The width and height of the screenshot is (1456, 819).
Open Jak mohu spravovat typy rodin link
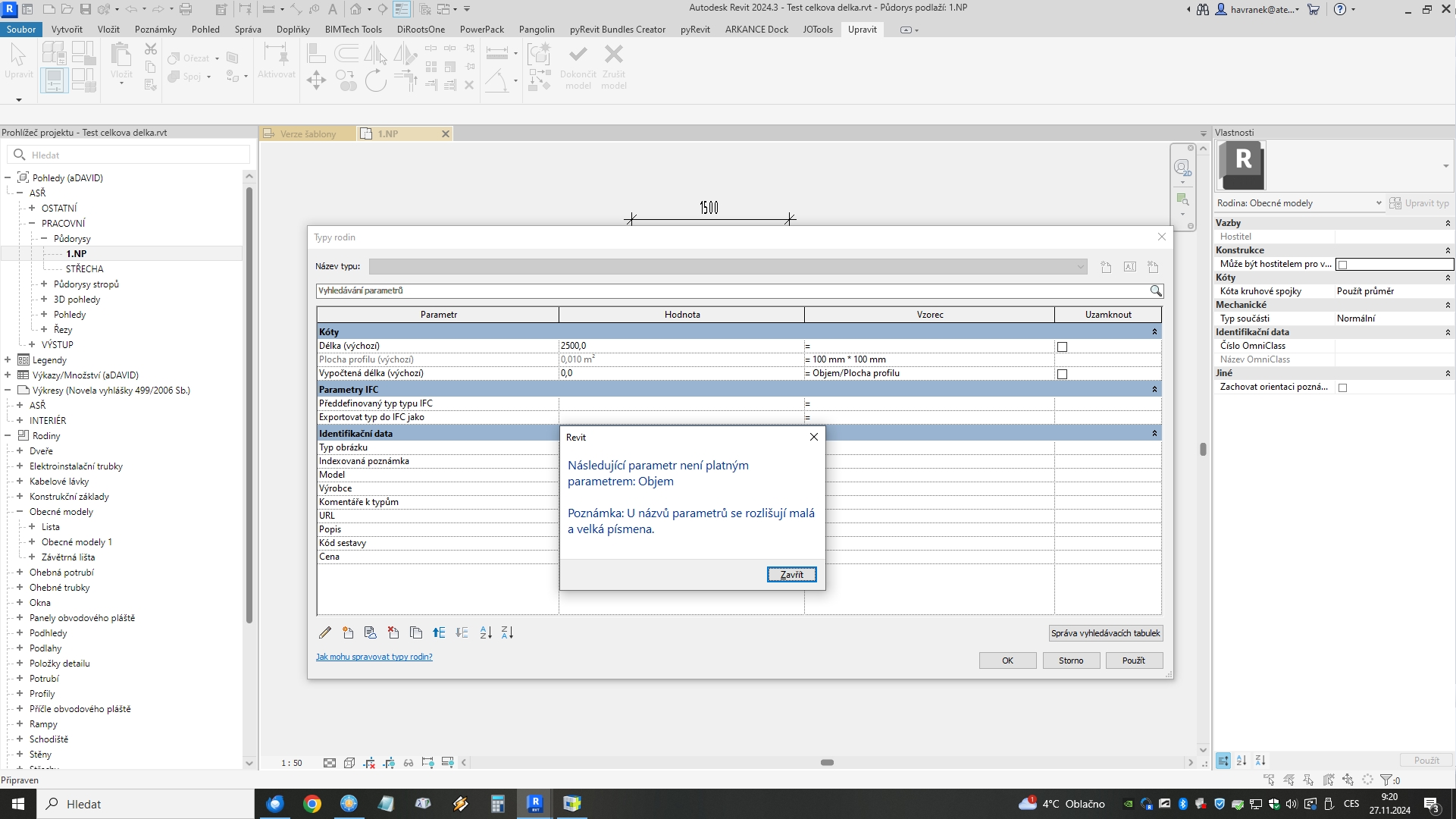pyautogui.click(x=374, y=657)
